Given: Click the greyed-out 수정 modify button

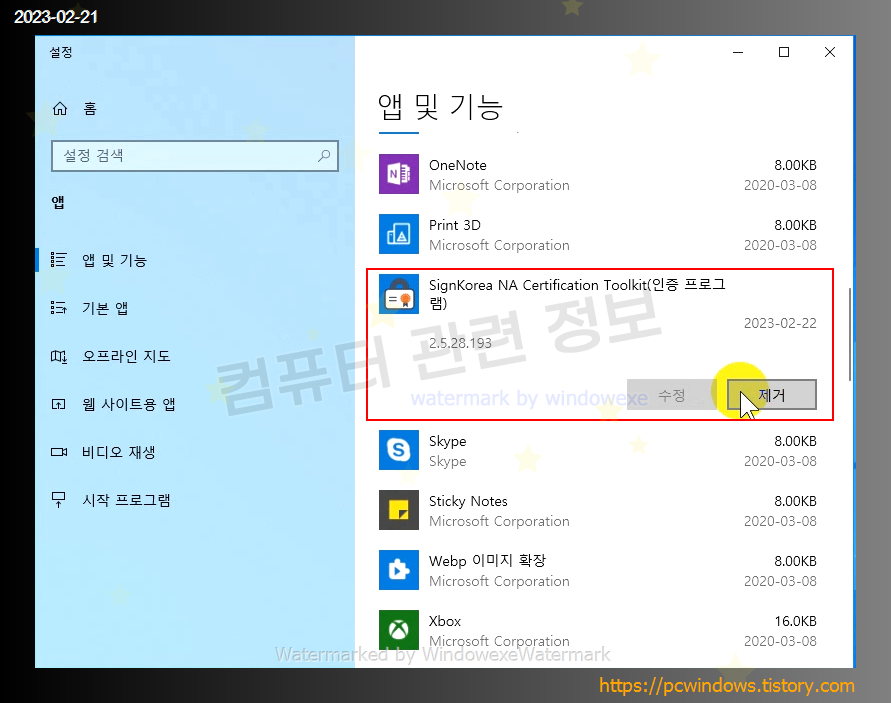Looking at the screenshot, I should 671,395.
